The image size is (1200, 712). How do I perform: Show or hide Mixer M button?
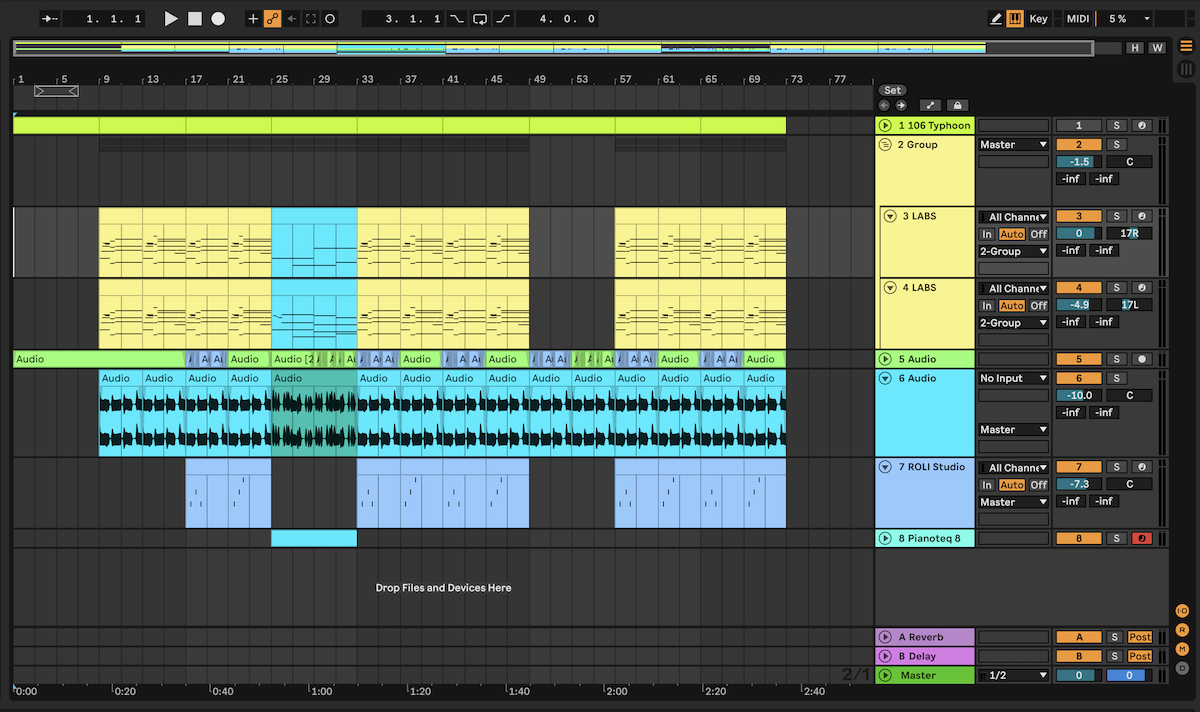pos(1182,649)
